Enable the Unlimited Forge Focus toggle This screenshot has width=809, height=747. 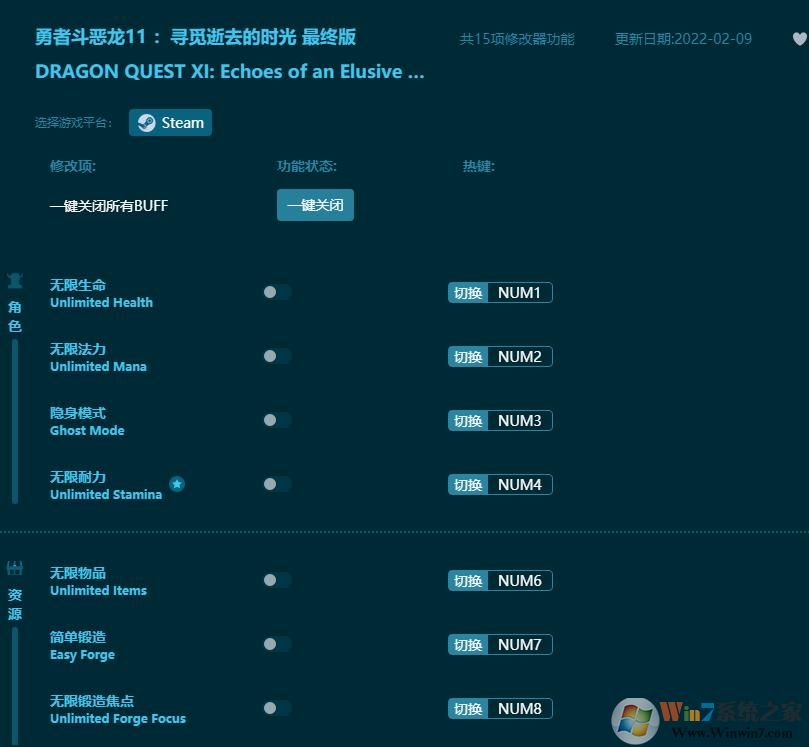(x=276, y=708)
